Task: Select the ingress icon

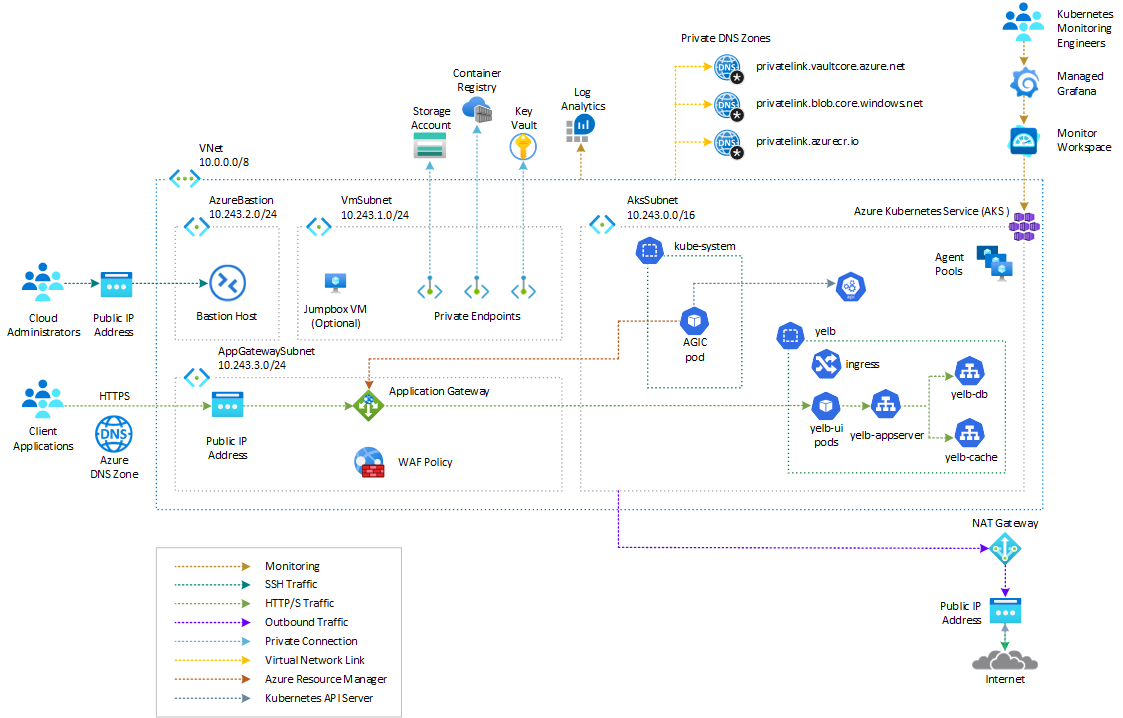Action: click(826, 364)
